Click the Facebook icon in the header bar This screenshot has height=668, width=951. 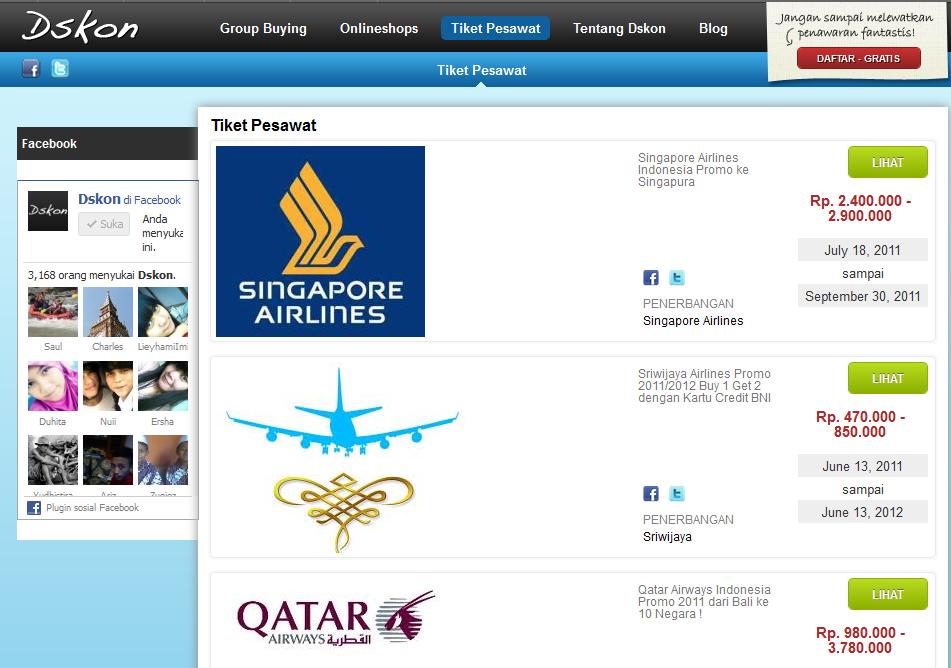click(x=32, y=69)
